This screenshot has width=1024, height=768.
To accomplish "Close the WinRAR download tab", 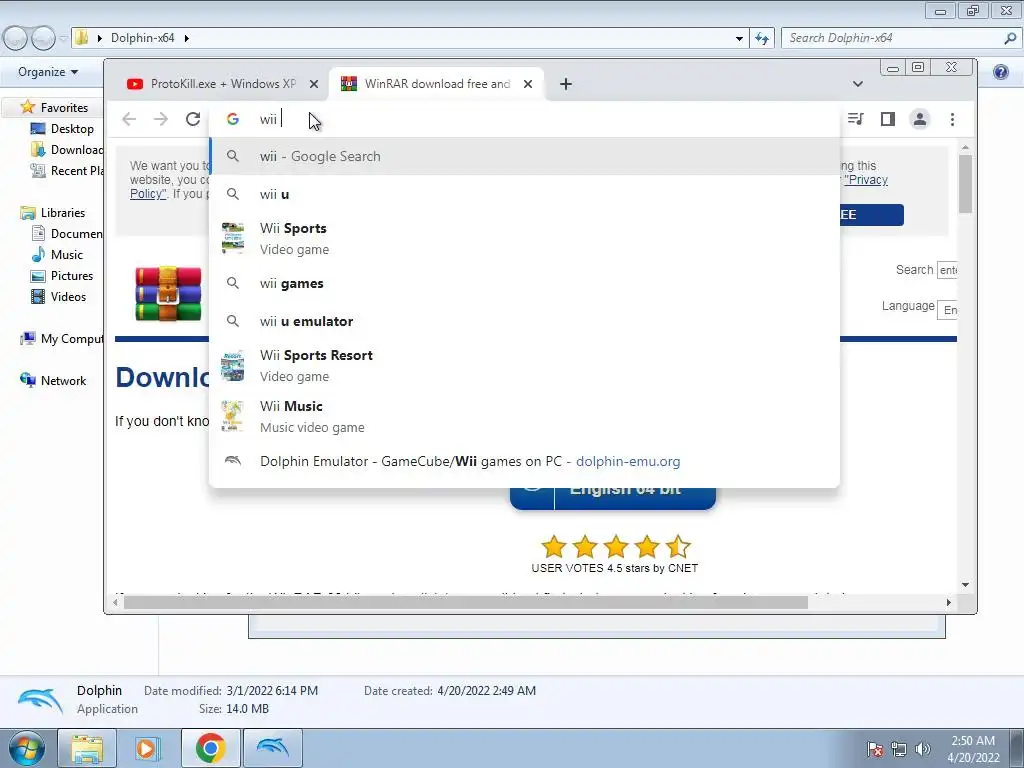I will [528, 84].
